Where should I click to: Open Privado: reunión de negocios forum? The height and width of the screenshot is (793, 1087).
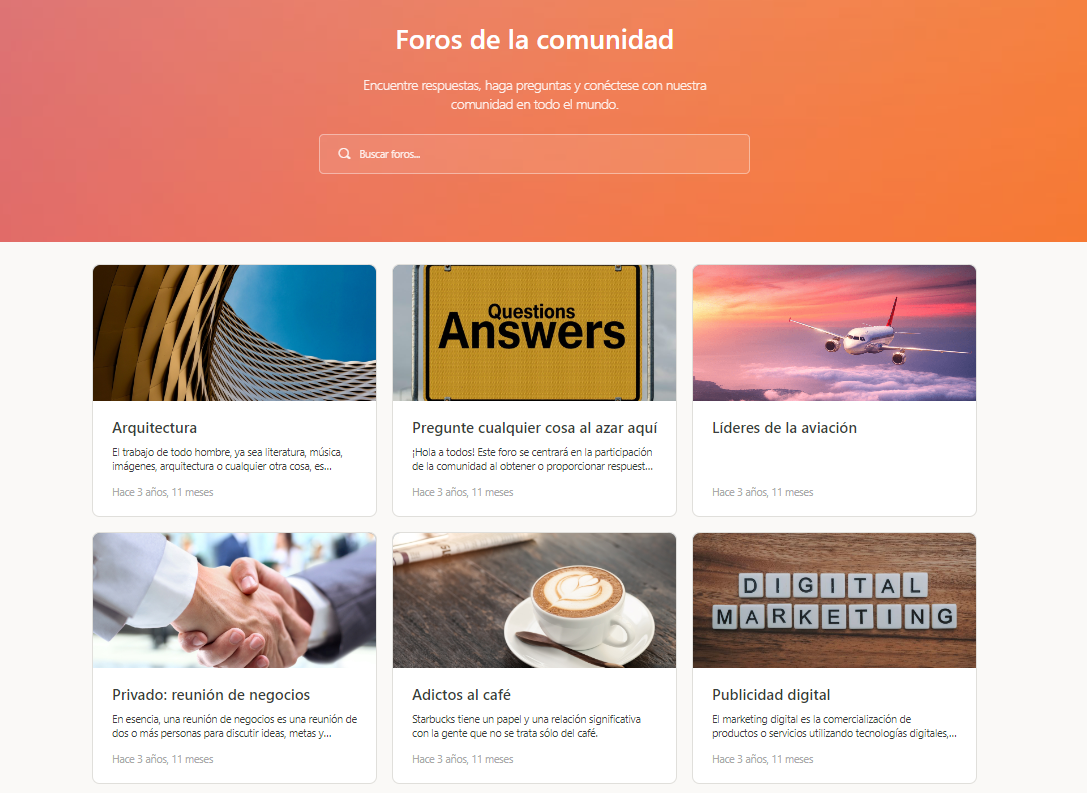tap(211, 695)
